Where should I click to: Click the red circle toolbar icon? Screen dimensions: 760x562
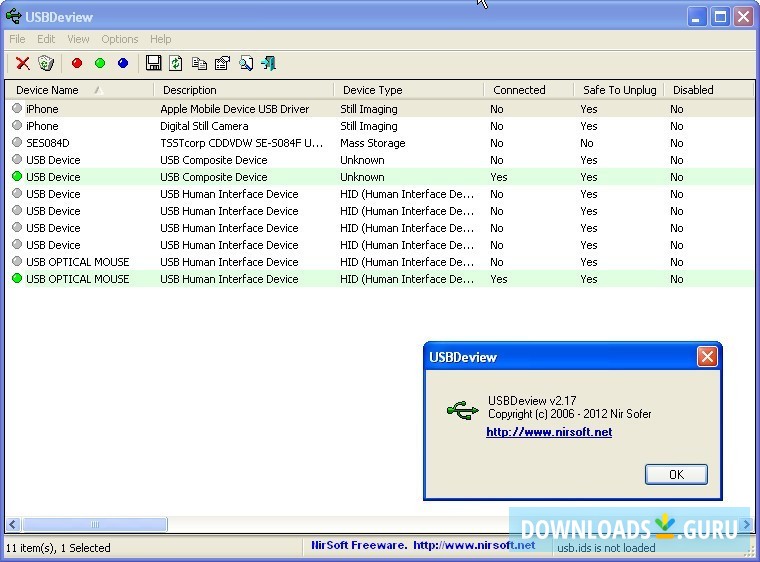77,63
